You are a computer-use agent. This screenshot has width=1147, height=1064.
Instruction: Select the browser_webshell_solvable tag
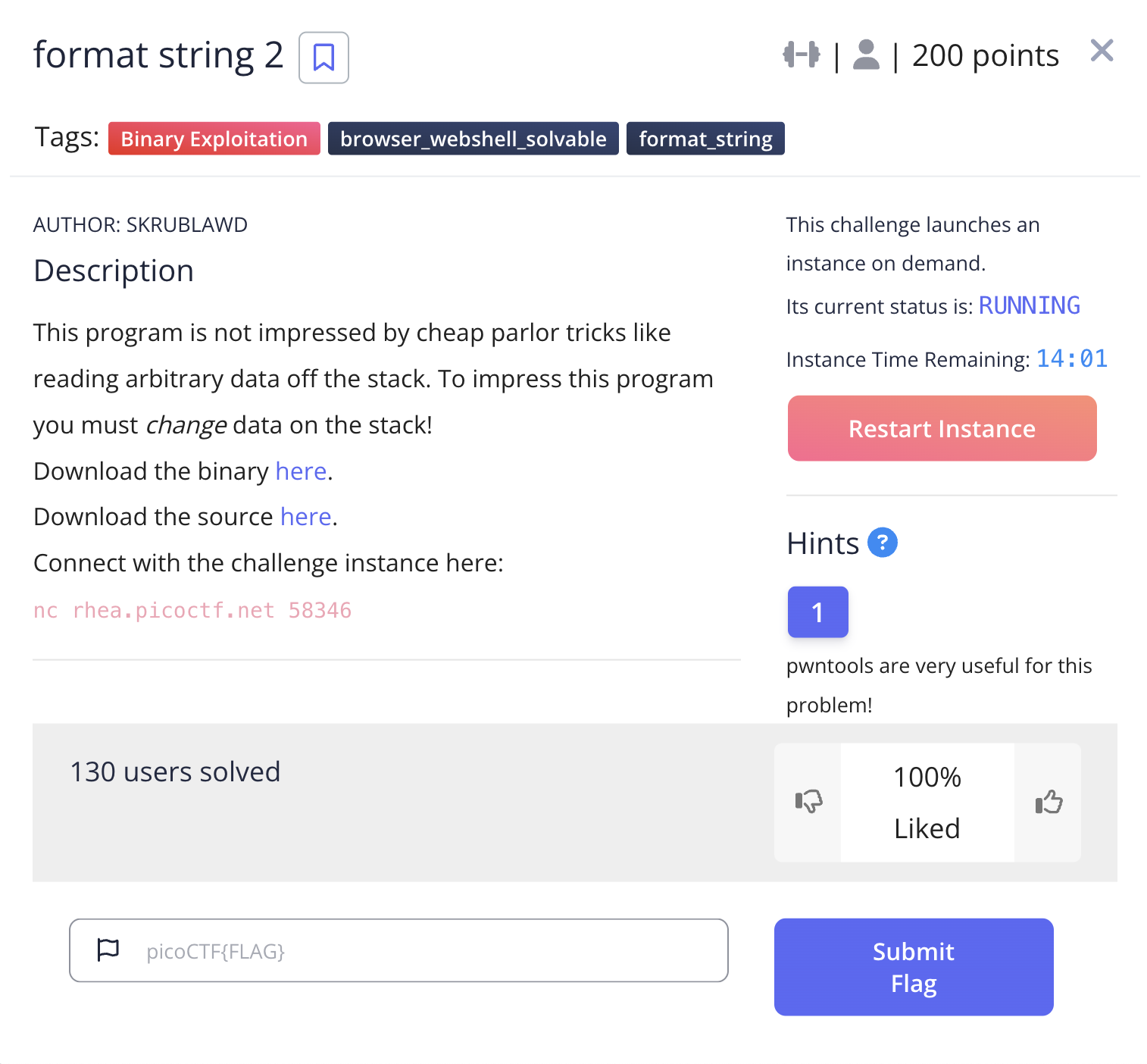473,139
